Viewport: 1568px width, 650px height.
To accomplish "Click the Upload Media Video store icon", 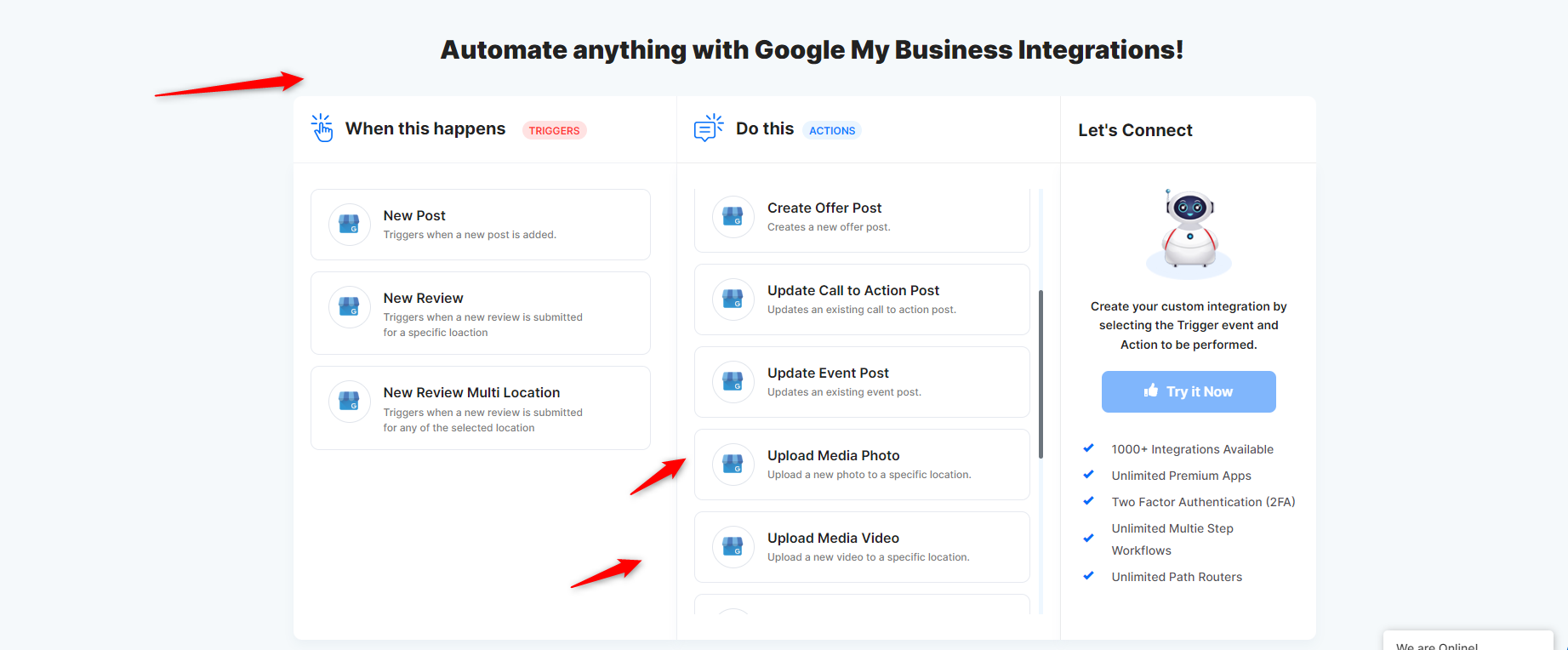I will click(x=733, y=547).
